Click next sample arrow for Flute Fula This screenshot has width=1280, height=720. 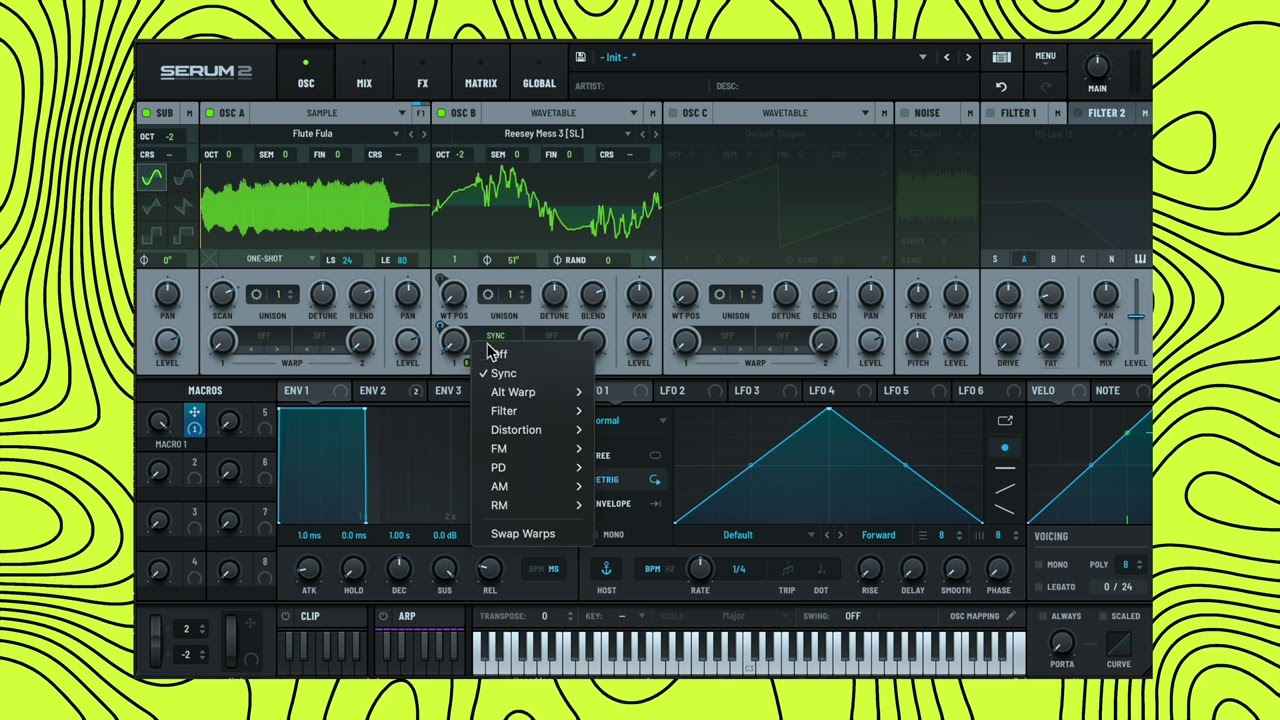(x=424, y=134)
